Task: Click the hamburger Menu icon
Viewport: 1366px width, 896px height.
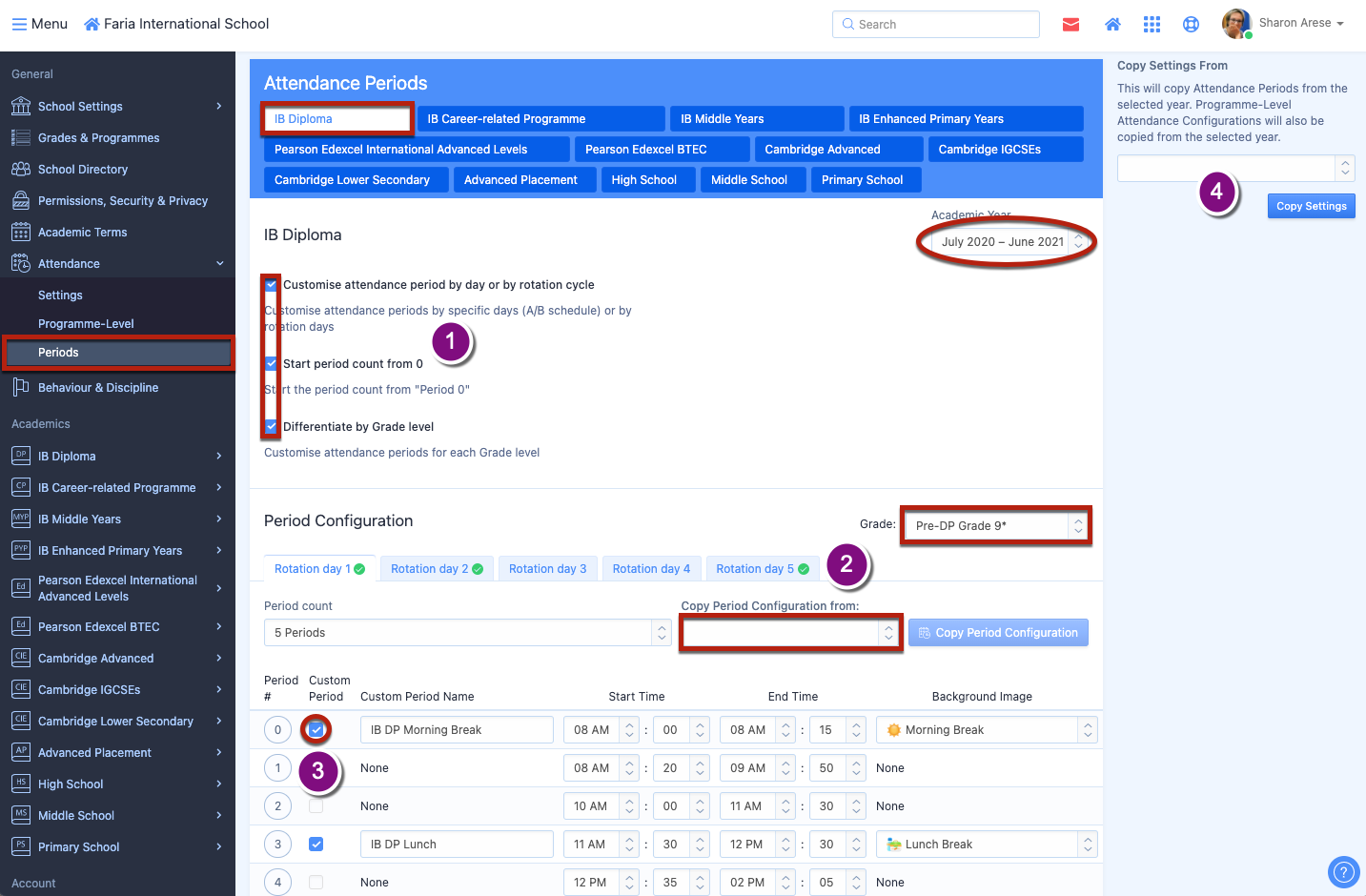Action: [19, 24]
